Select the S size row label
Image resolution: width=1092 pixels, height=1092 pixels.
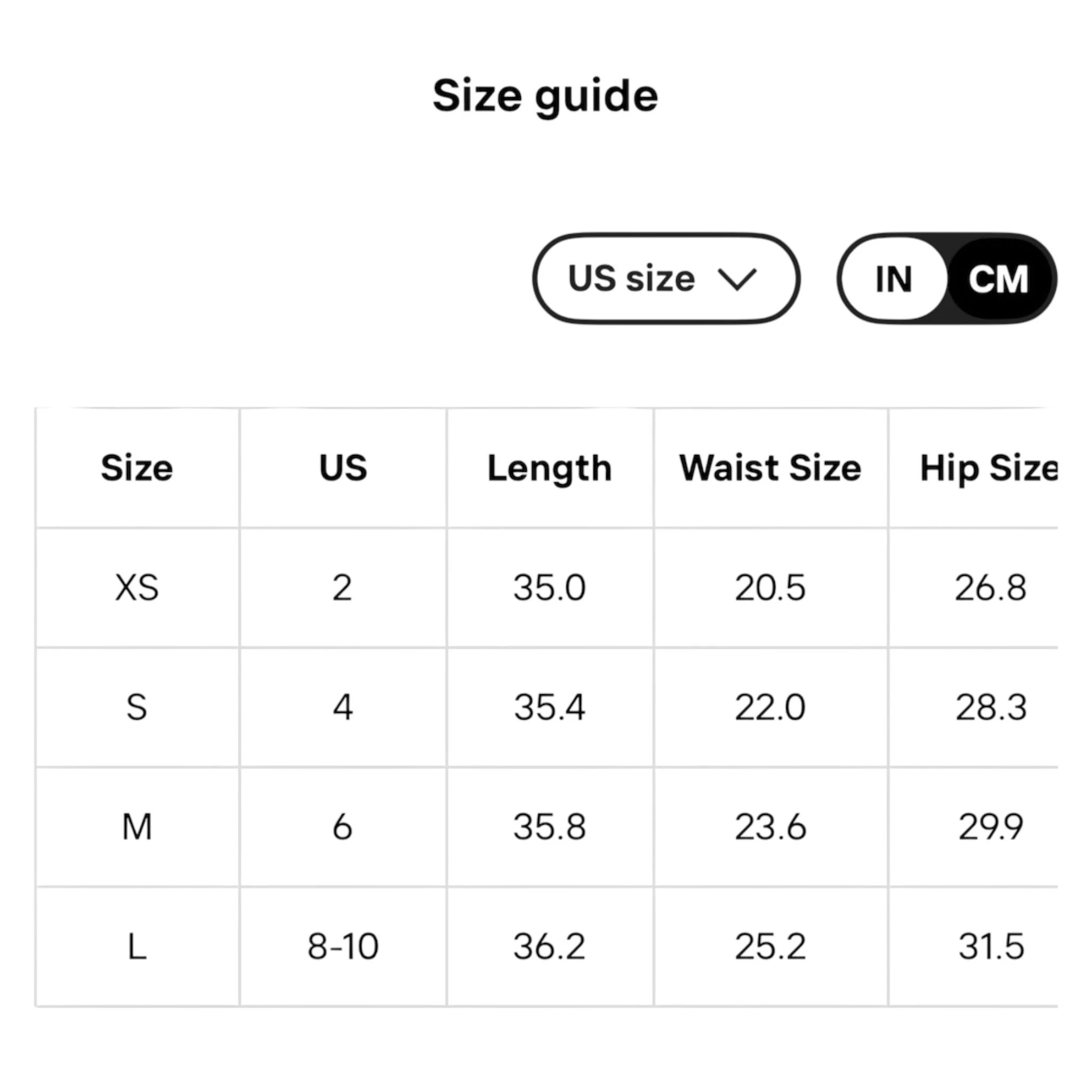point(137,707)
